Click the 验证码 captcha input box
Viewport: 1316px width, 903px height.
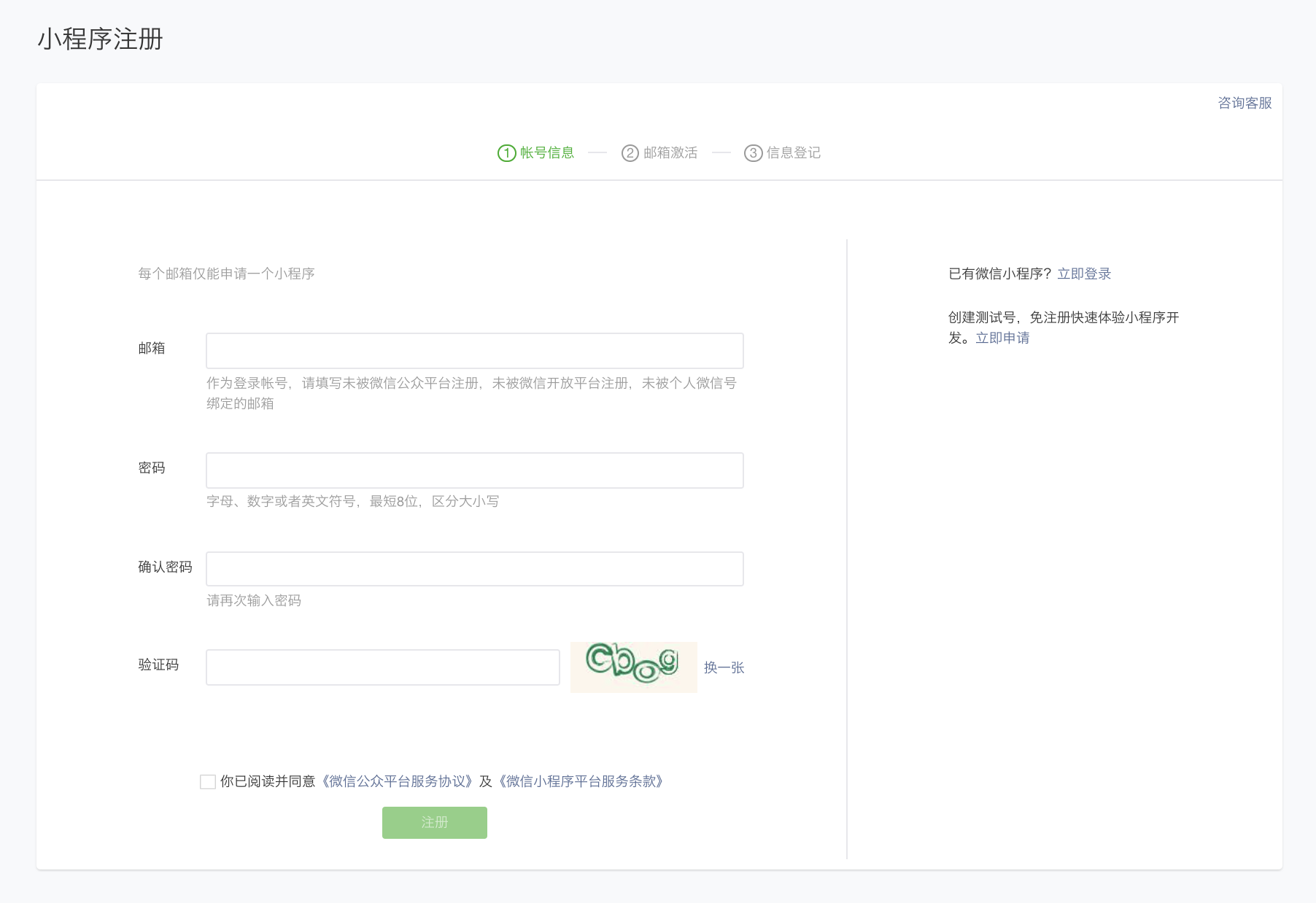click(x=382, y=667)
